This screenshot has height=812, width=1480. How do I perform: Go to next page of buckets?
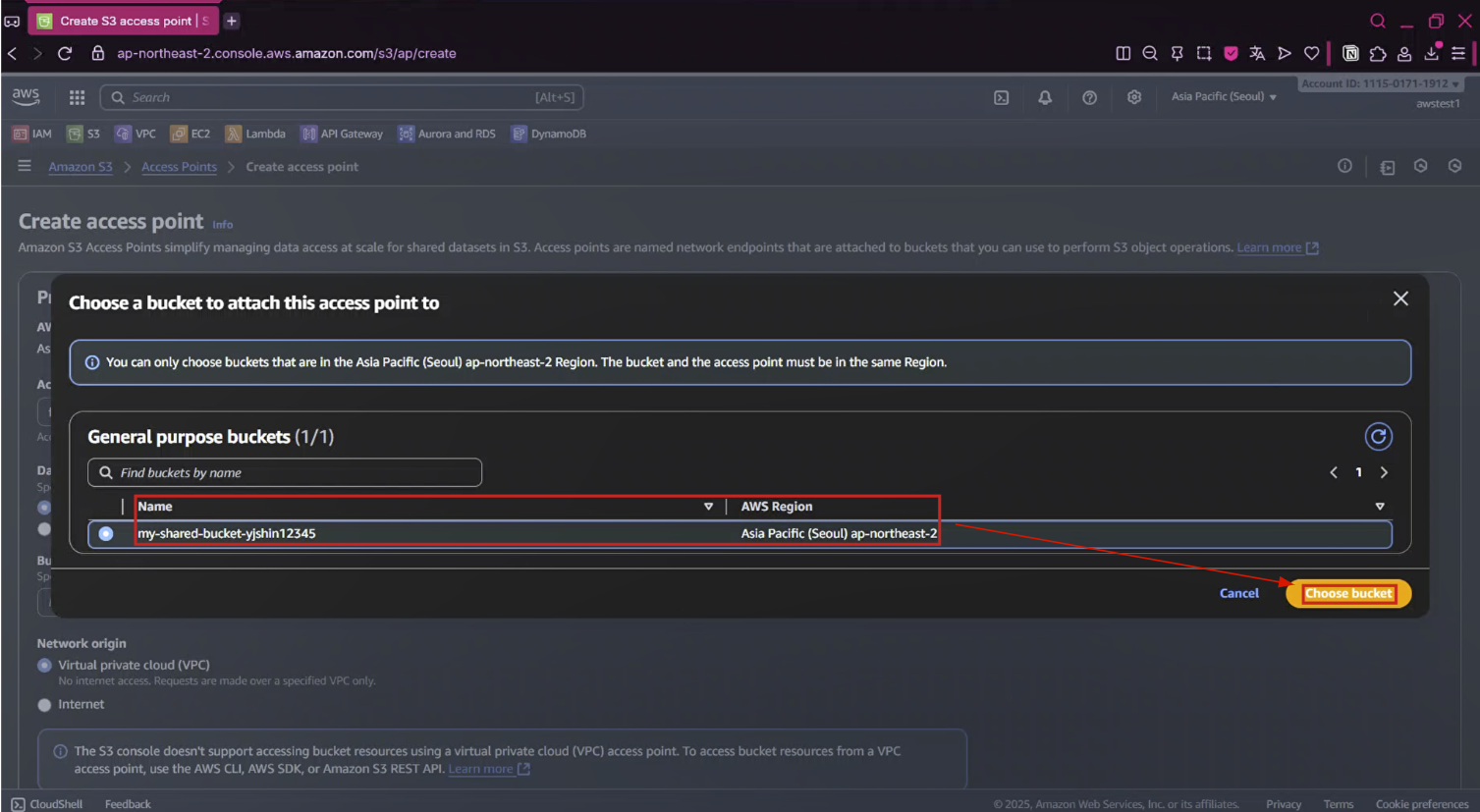[x=1384, y=472]
